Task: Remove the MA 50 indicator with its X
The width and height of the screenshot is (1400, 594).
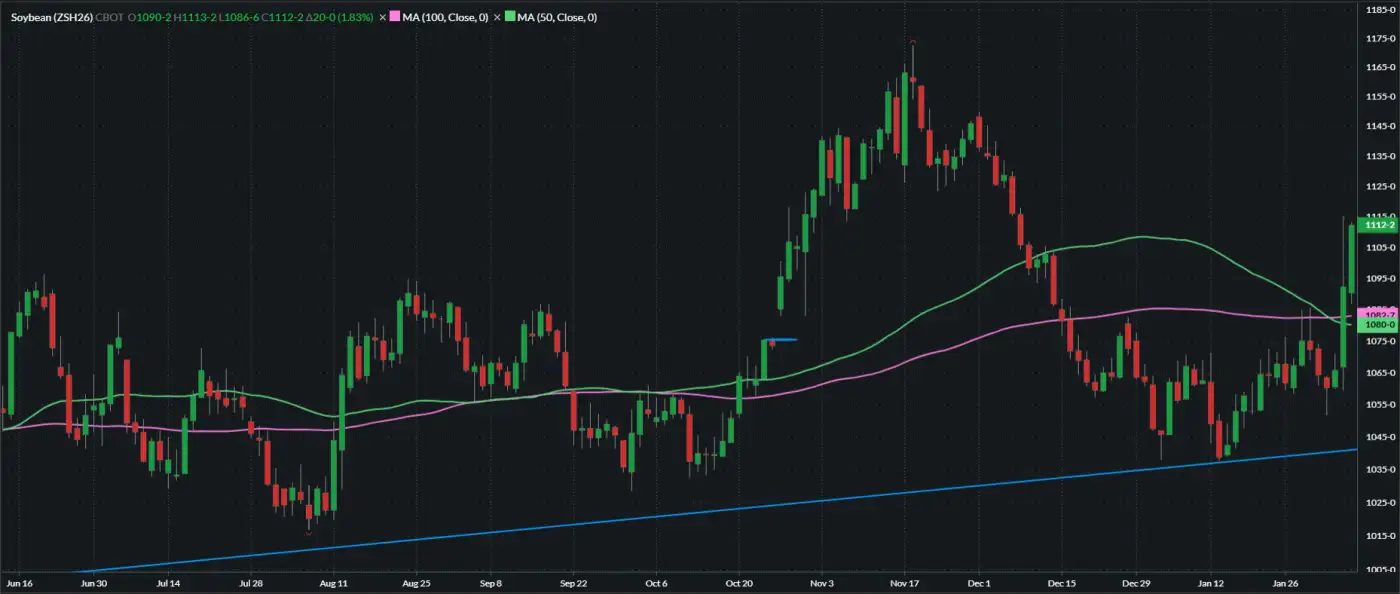Action: 495,17
